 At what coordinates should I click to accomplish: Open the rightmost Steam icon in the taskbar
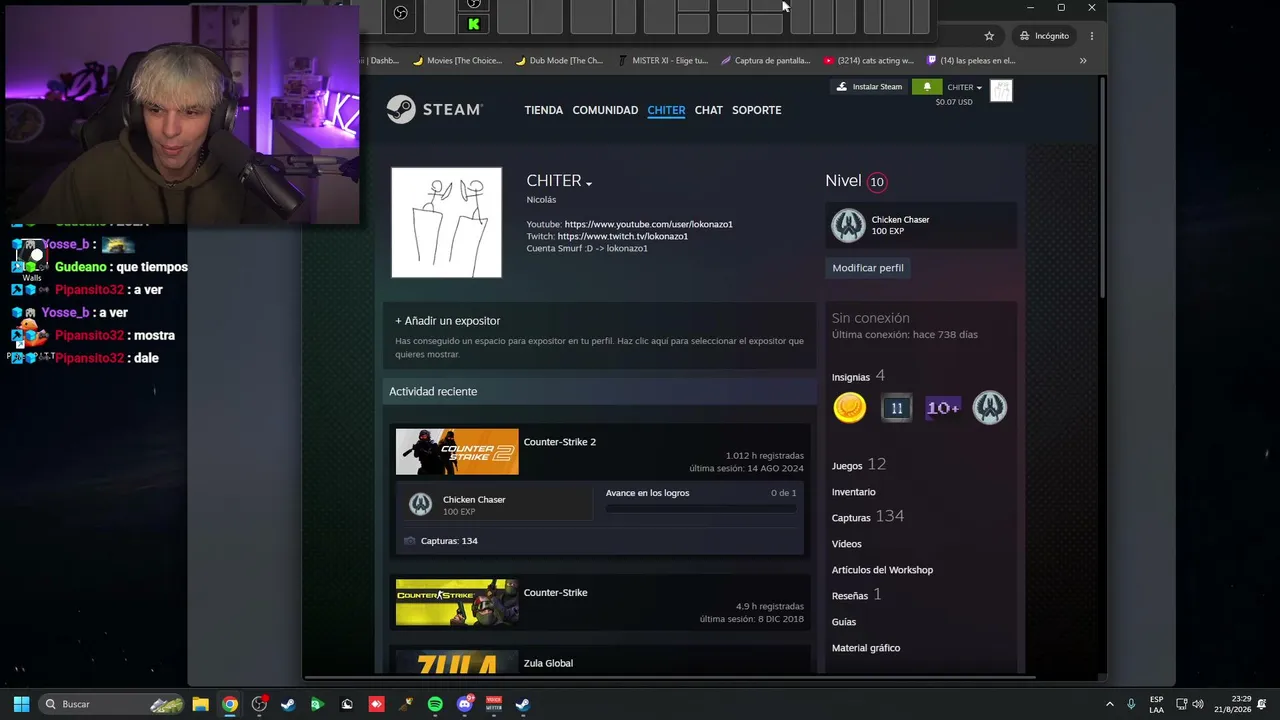pyautogui.click(x=522, y=704)
